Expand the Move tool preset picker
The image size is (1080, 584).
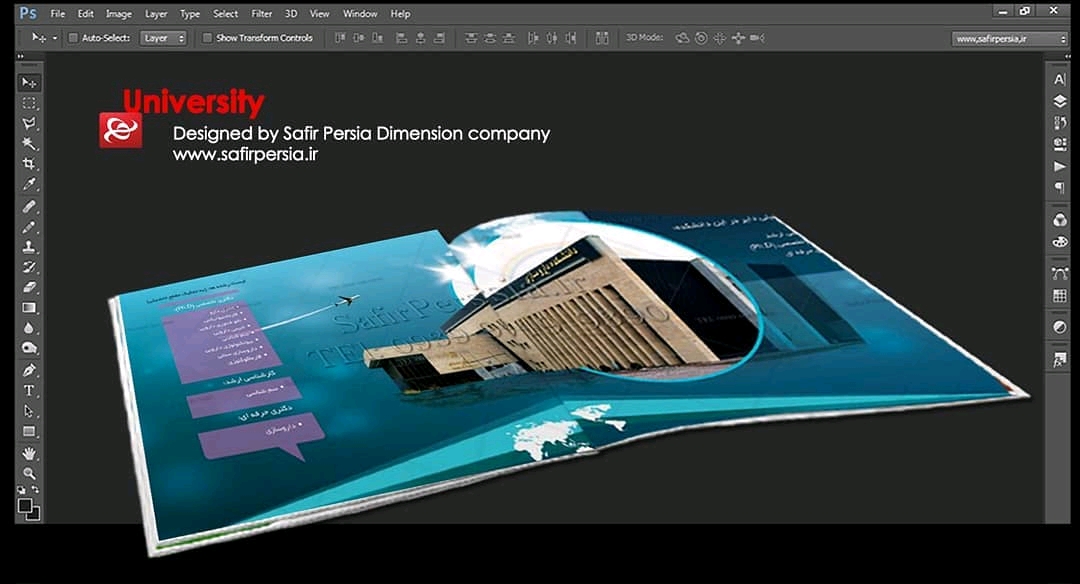55,38
